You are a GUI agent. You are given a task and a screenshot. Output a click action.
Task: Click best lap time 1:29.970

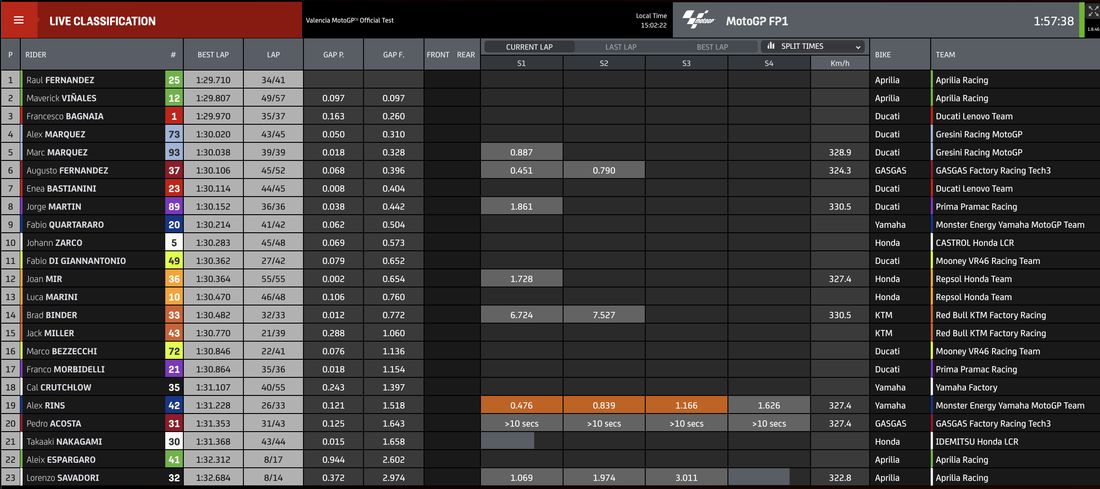pos(213,116)
